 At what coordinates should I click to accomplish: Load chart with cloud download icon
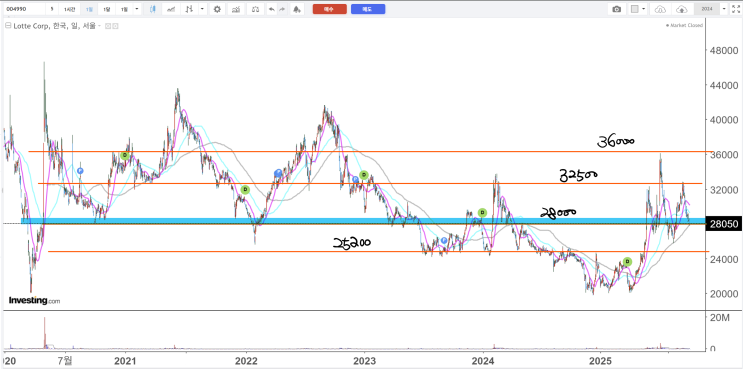coord(661,9)
